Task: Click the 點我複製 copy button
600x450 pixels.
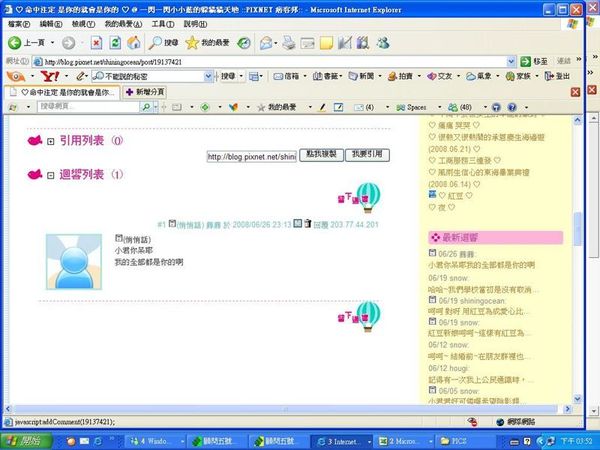Action: [321, 155]
